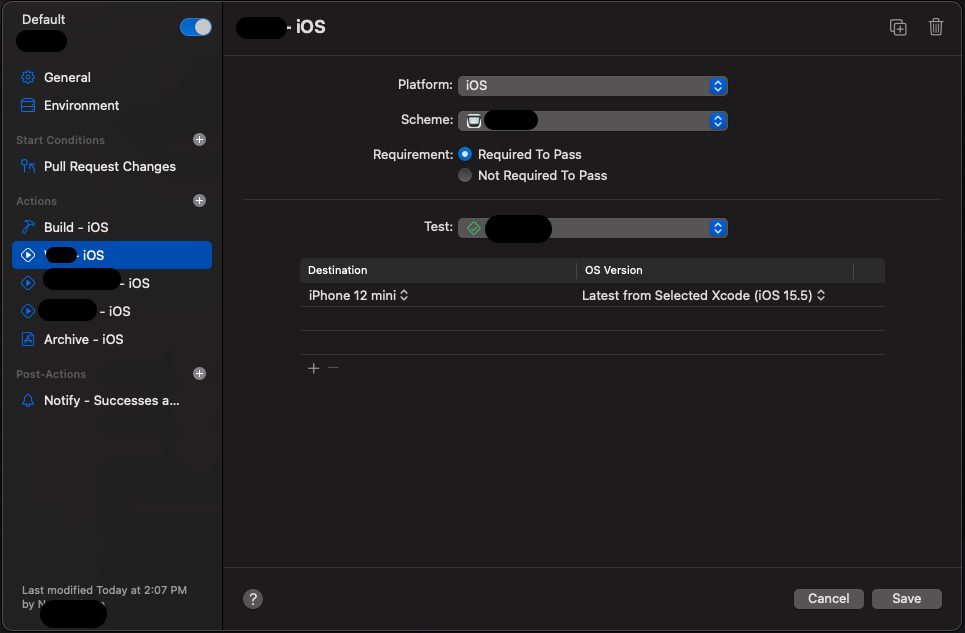Screen dimensions: 965x633
Task: Add a new post-action
Action: click(x=199, y=373)
